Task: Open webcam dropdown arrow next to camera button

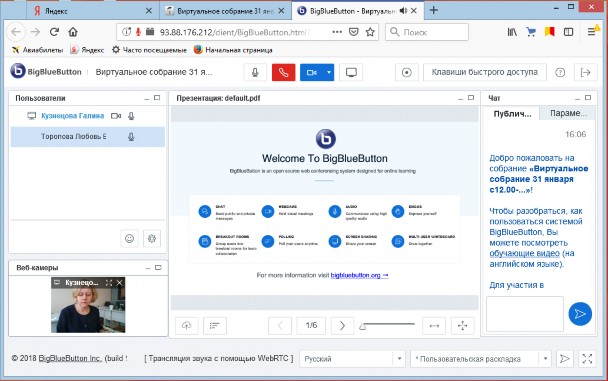Action: (x=329, y=72)
